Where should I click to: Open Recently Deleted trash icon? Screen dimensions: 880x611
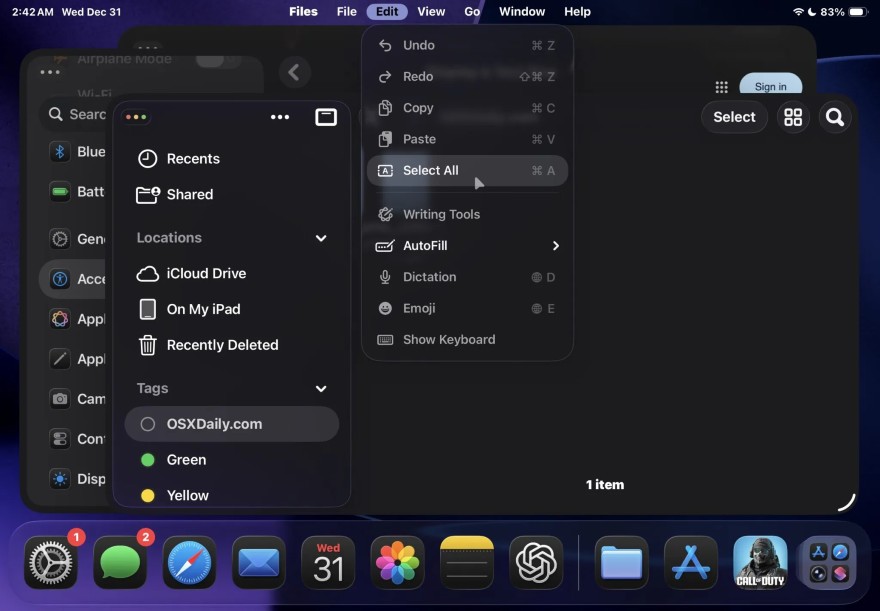tap(146, 345)
